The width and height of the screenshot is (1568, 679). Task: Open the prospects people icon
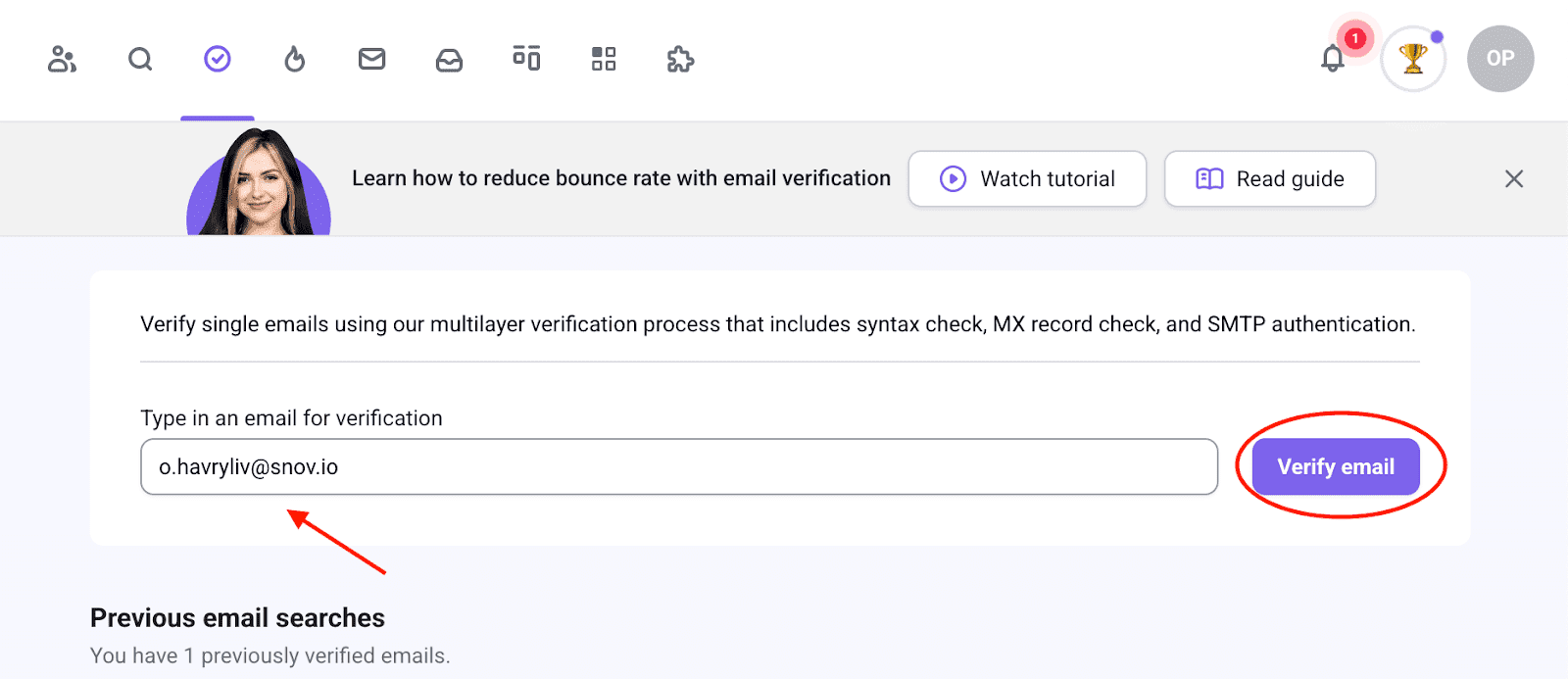coord(62,60)
